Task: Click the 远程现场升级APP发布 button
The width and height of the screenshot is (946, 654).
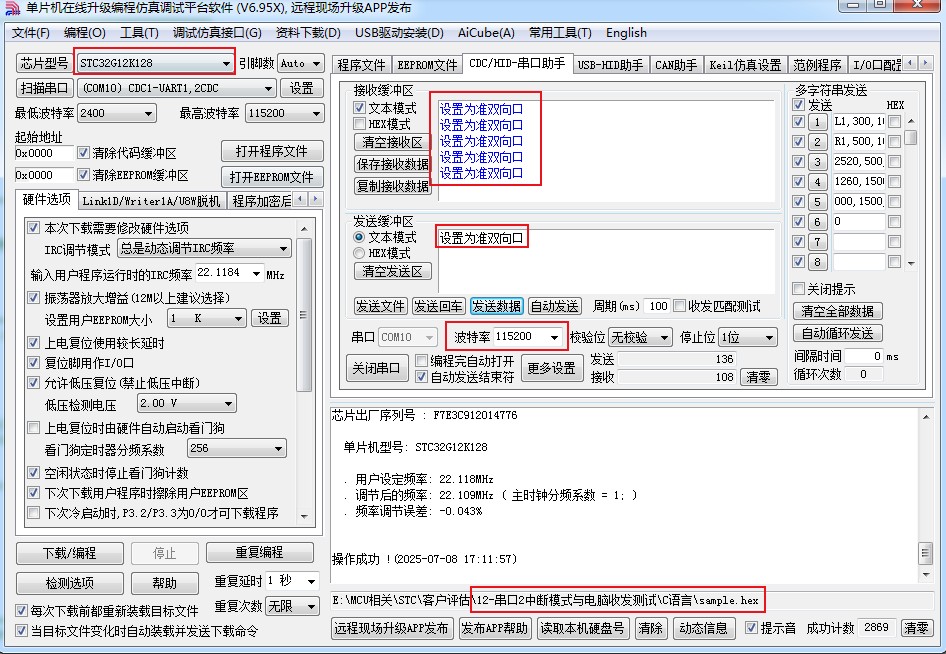Action: pos(392,628)
